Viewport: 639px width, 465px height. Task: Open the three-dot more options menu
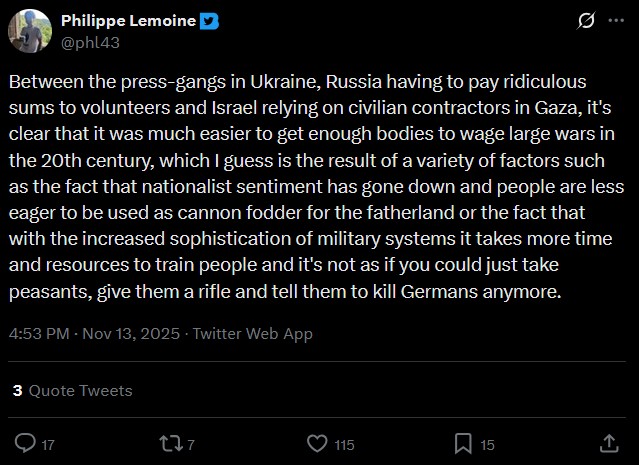616,20
